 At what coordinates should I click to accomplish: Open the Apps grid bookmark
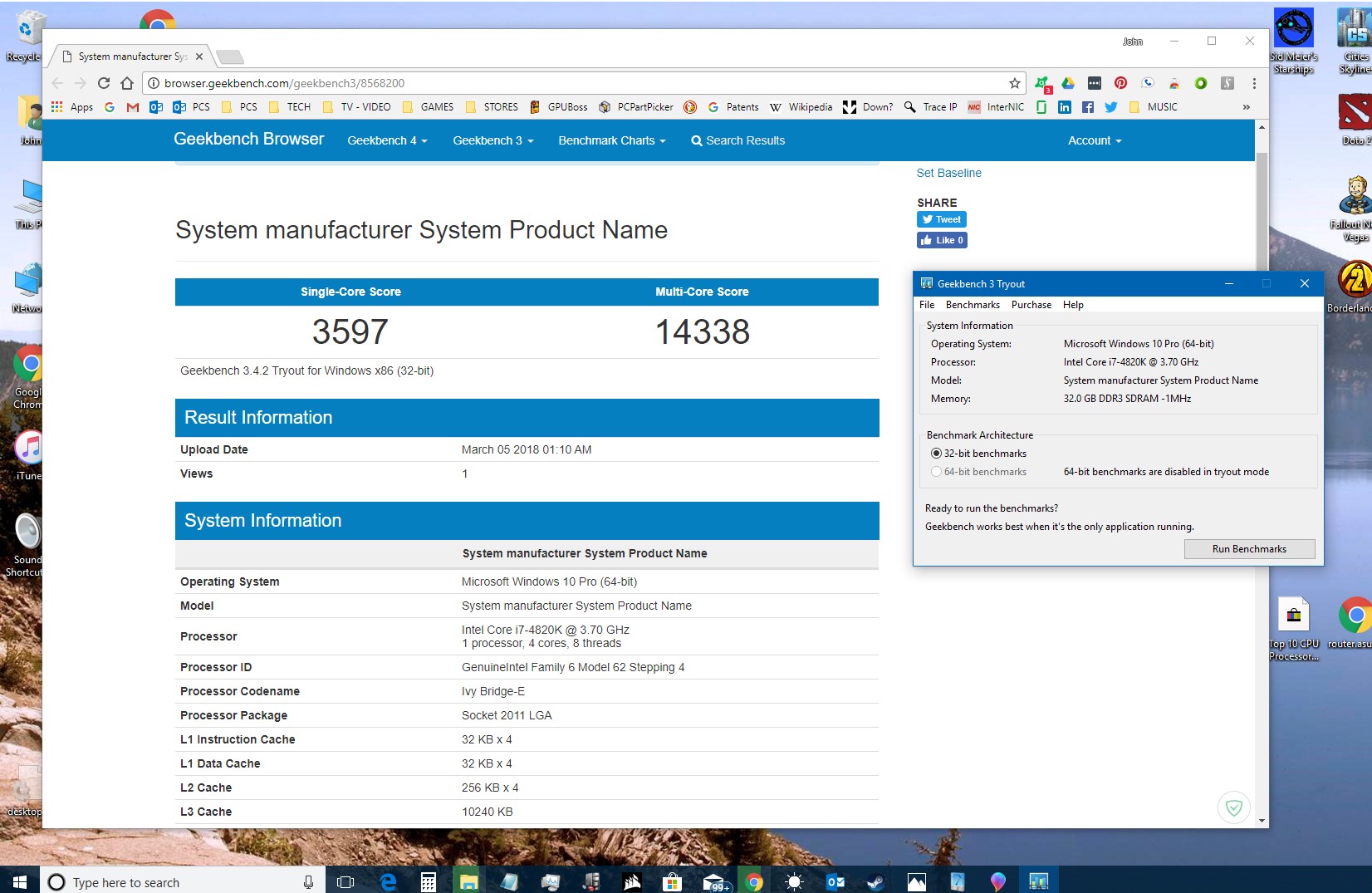click(x=71, y=107)
